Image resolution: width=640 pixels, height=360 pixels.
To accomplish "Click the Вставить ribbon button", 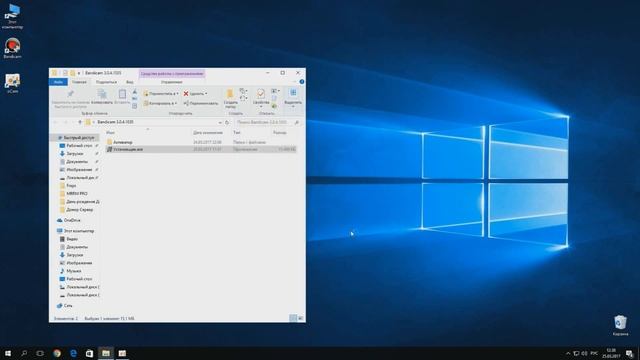I will pyautogui.click(x=122, y=97).
